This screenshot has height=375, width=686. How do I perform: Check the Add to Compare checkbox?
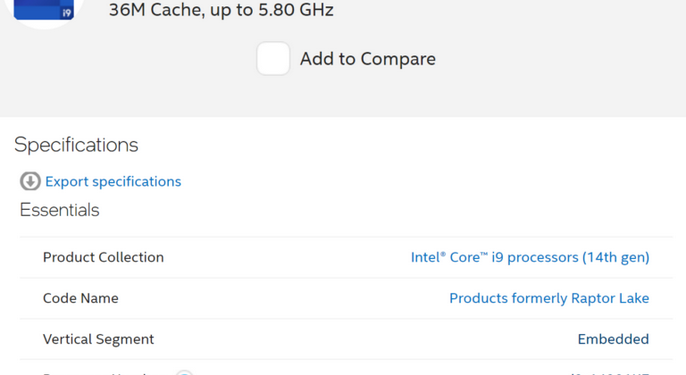pyautogui.click(x=273, y=59)
